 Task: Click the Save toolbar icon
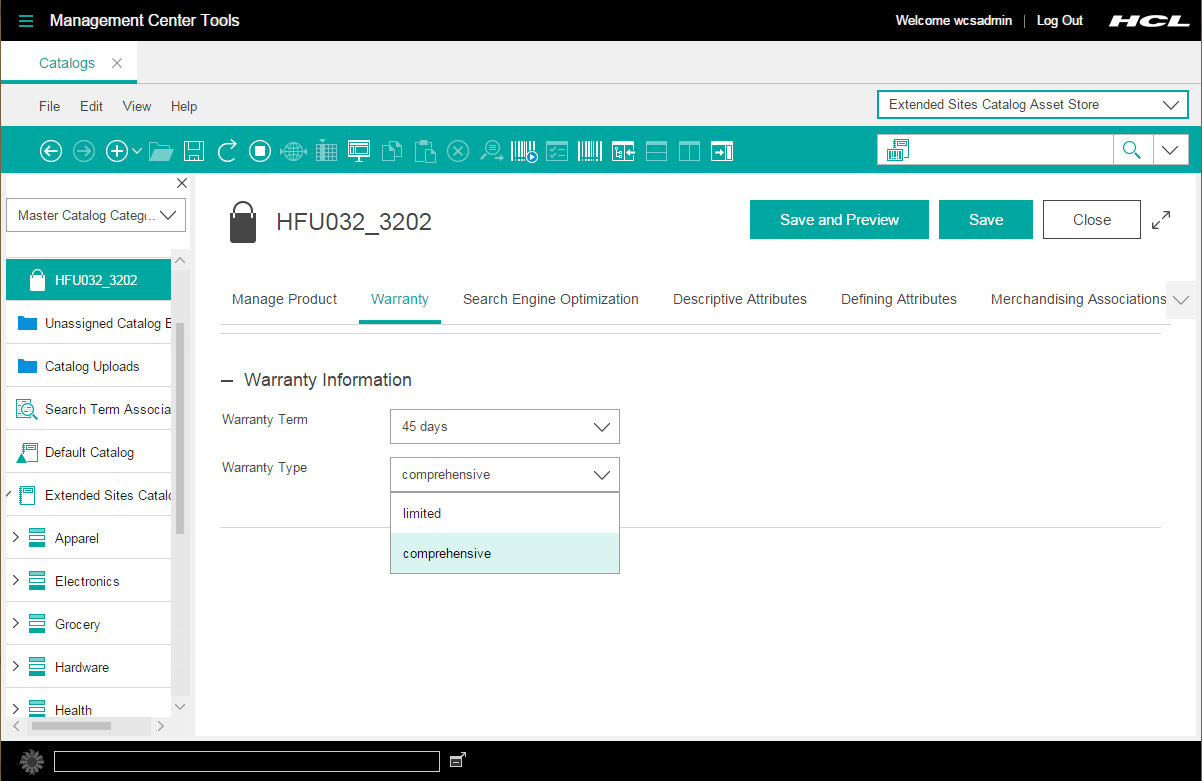point(194,151)
